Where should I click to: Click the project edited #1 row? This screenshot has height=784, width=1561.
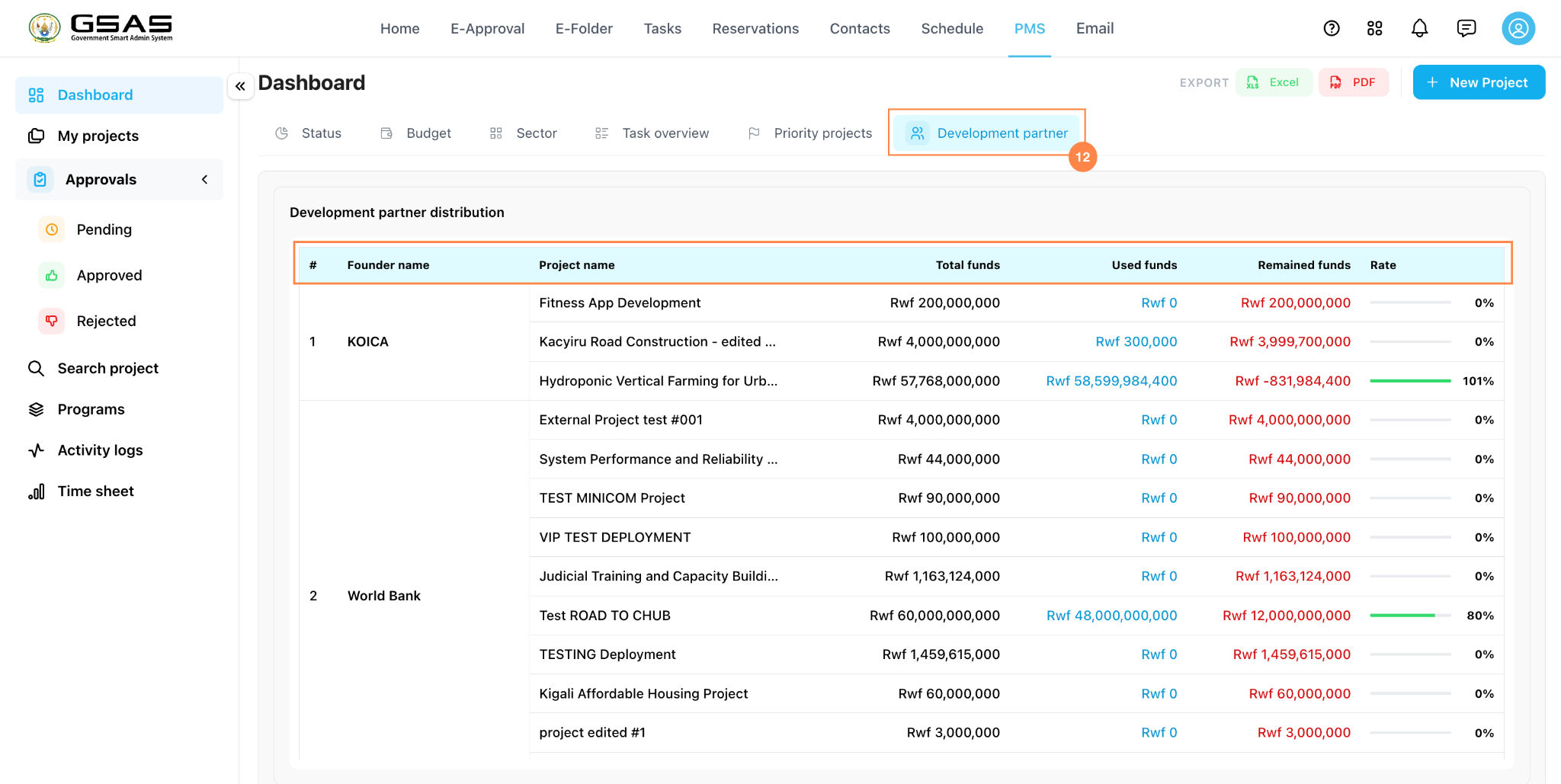click(1016, 733)
